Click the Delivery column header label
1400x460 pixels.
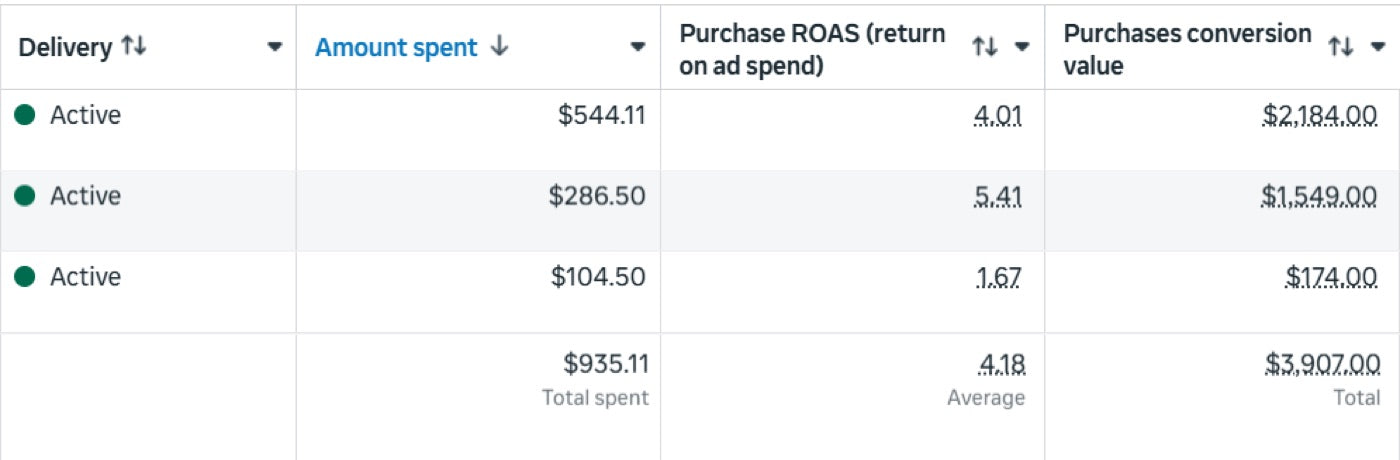pyautogui.click(x=65, y=47)
